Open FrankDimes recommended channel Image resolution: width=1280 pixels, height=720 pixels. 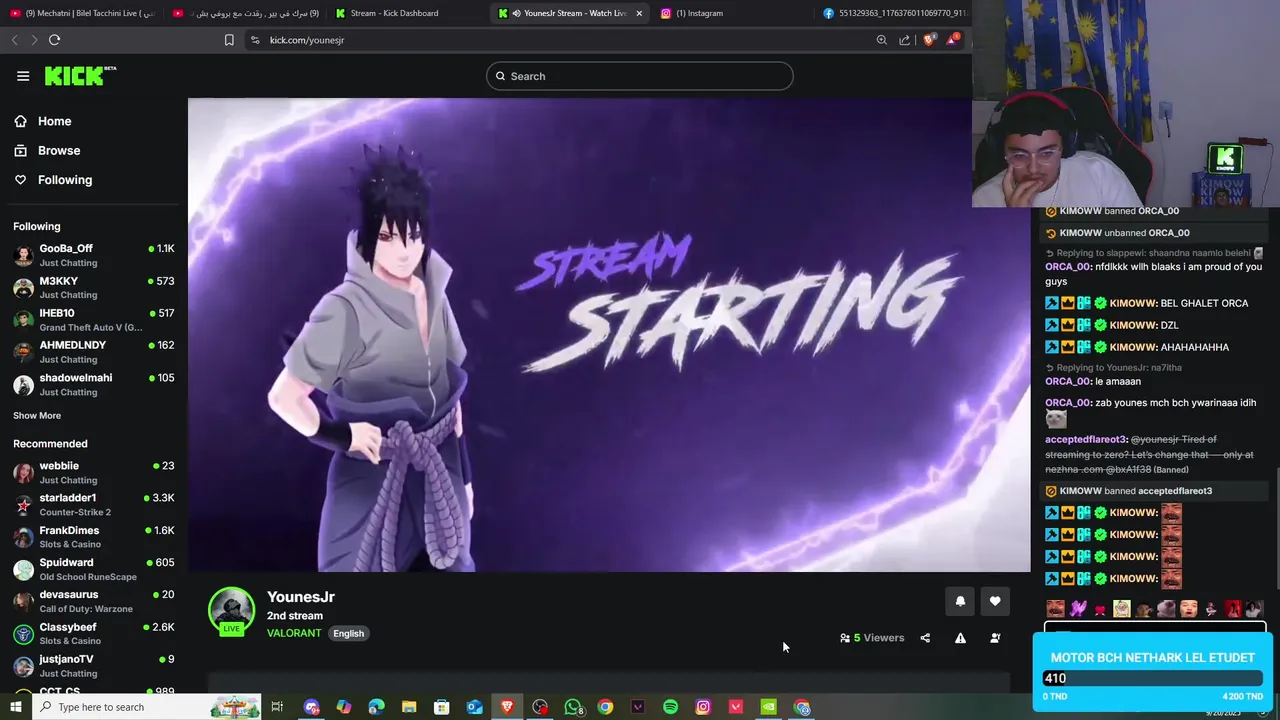94,537
